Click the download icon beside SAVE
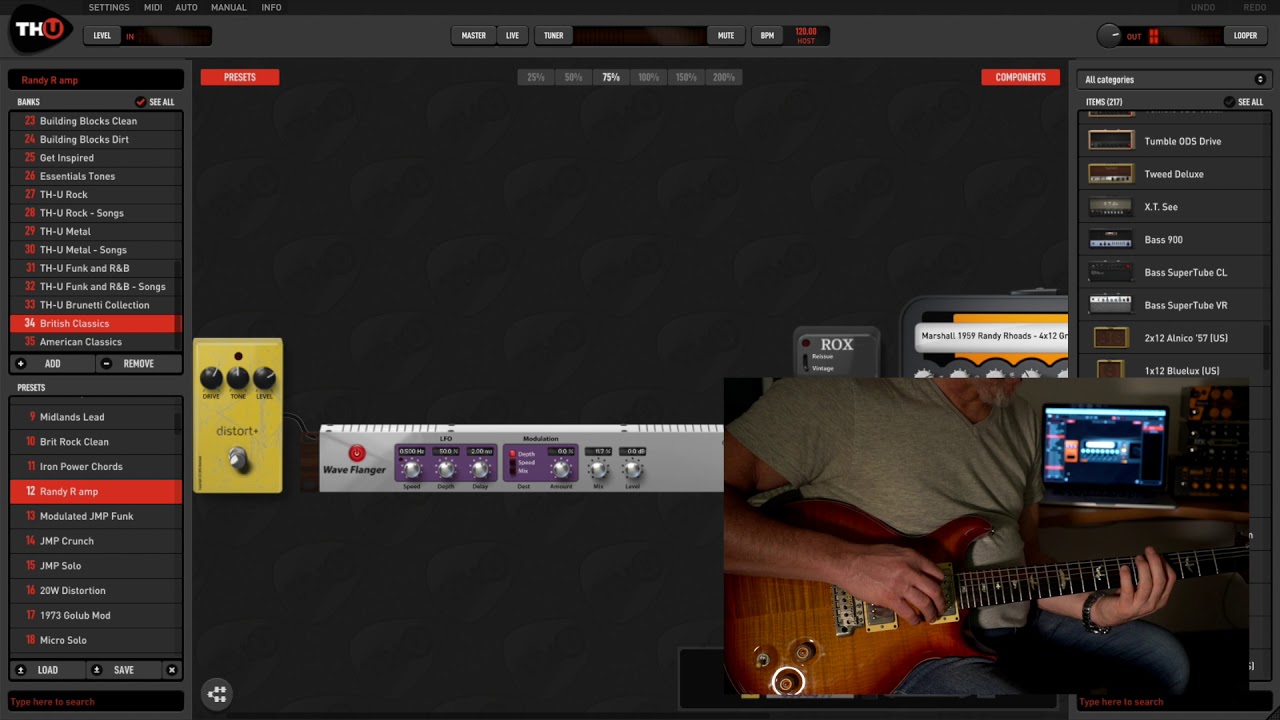Viewport: 1280px width, 720px height. point(97,670)
